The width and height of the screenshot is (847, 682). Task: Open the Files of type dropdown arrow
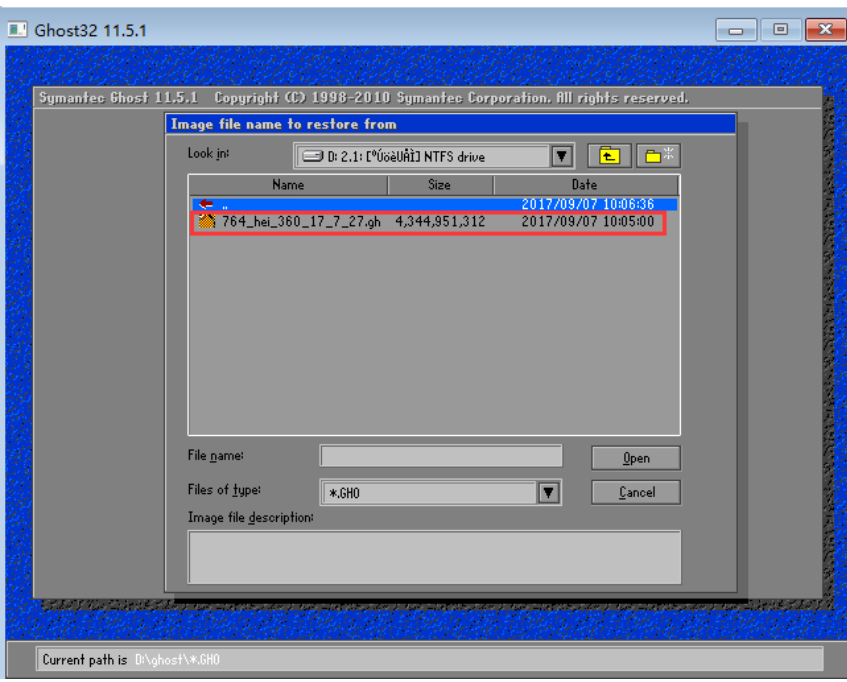click(548, 492)
